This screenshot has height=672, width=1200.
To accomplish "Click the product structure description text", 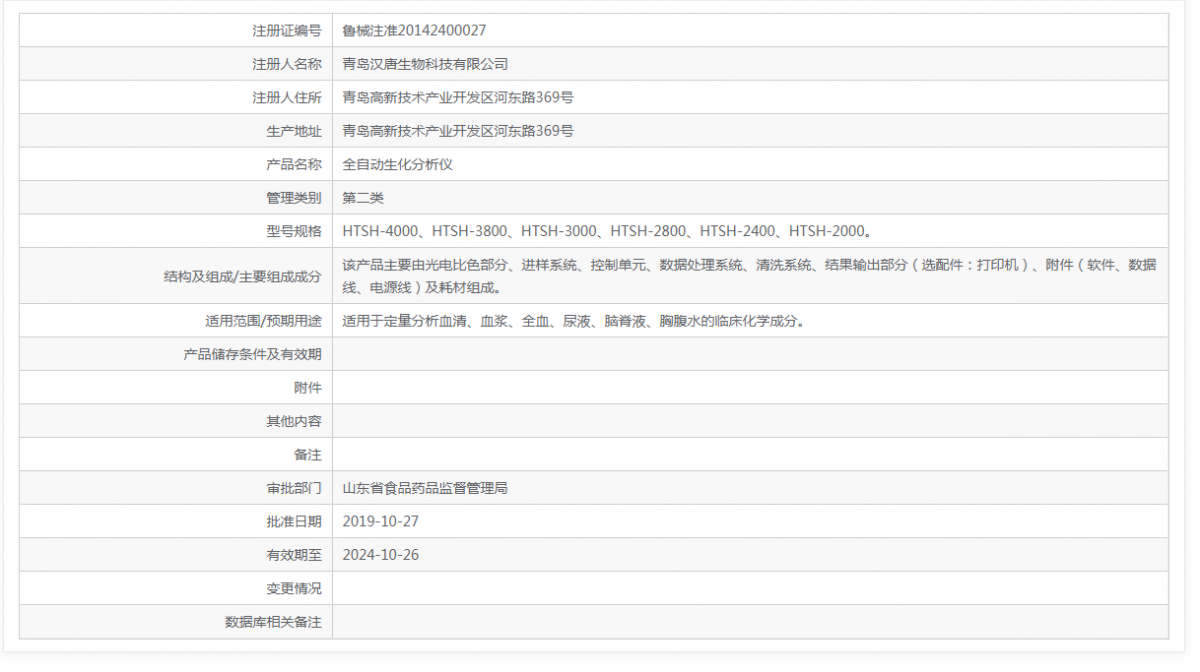I will [x=749, y=276].
